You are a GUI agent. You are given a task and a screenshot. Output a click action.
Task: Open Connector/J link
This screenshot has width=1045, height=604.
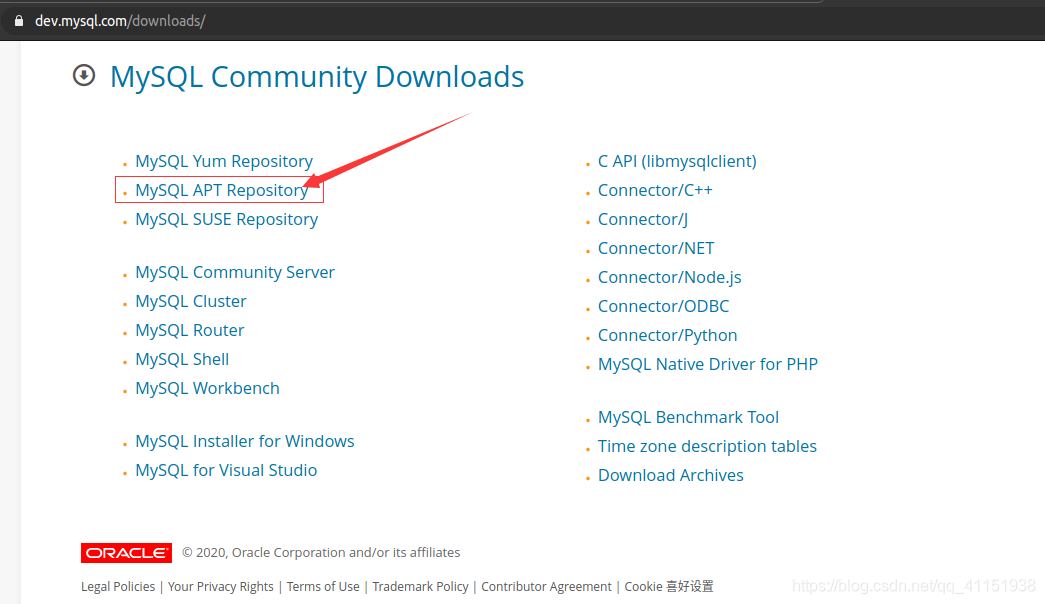[642, 219]
